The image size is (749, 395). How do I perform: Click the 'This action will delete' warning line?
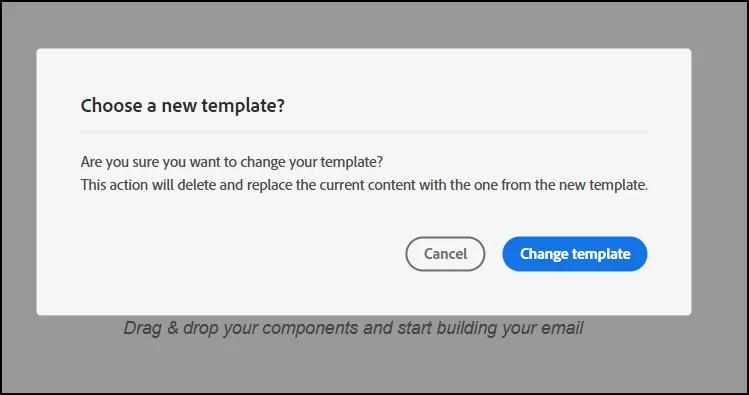(x=364, y=185)
